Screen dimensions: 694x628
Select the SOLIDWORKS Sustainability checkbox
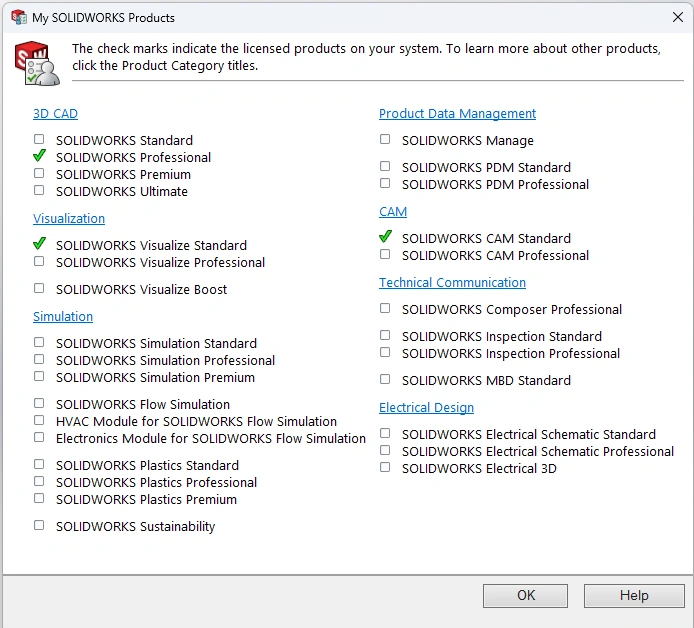click(x=39, y=525)
